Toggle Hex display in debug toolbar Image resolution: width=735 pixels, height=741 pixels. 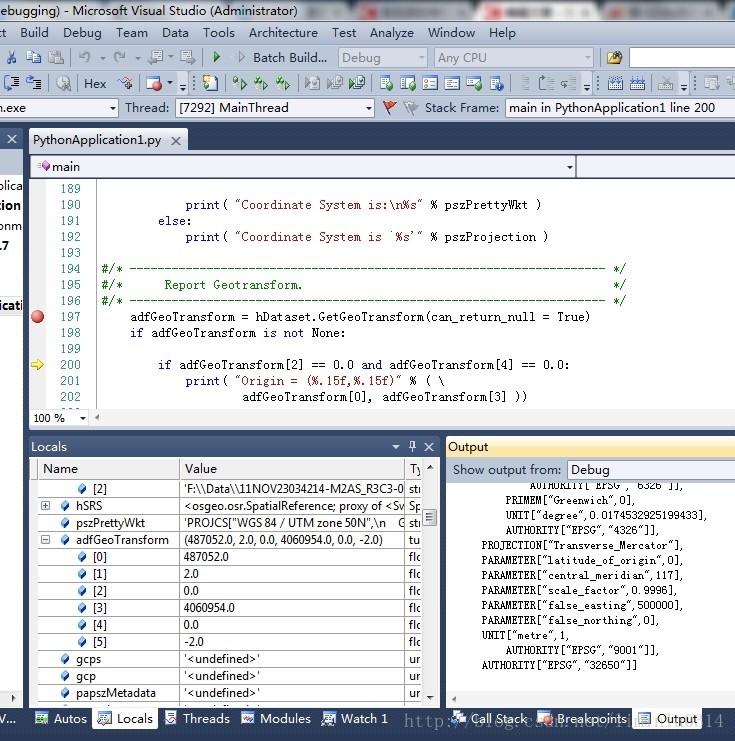coord(95,83)
